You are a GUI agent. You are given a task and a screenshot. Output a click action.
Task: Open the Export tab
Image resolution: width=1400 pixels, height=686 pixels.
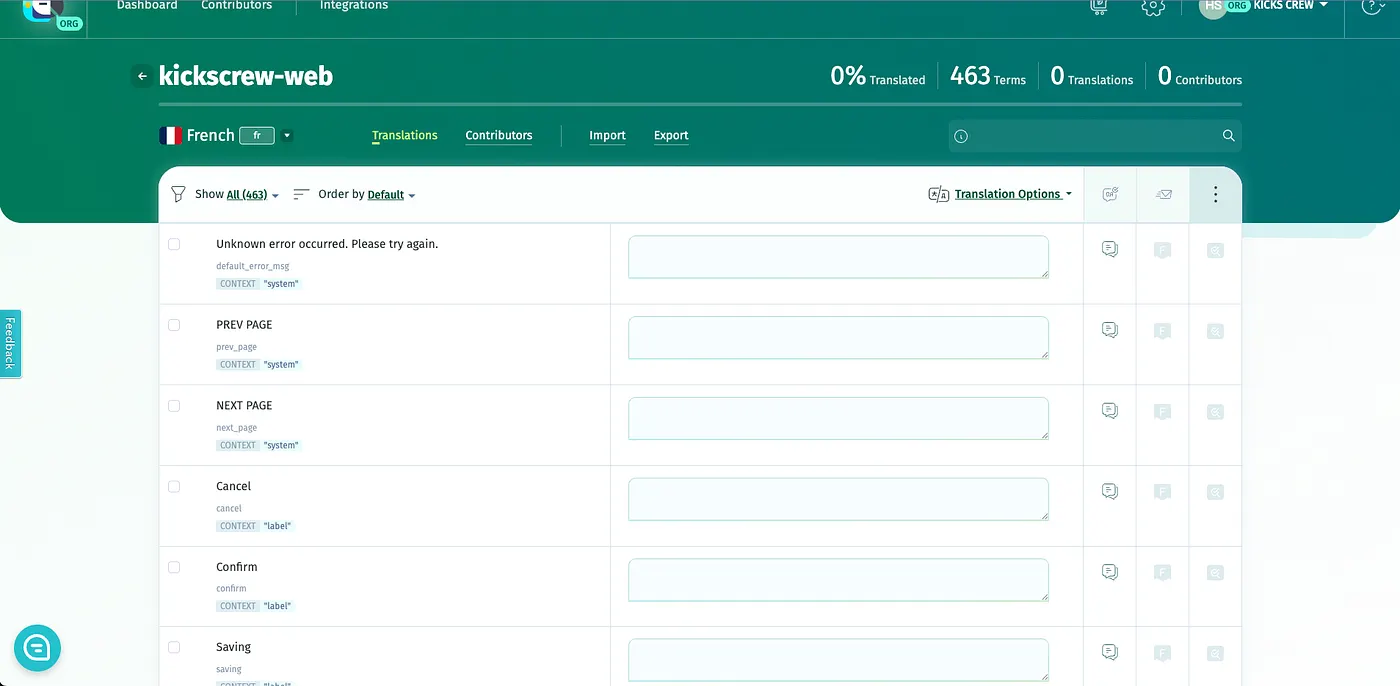tap(671, 135)
